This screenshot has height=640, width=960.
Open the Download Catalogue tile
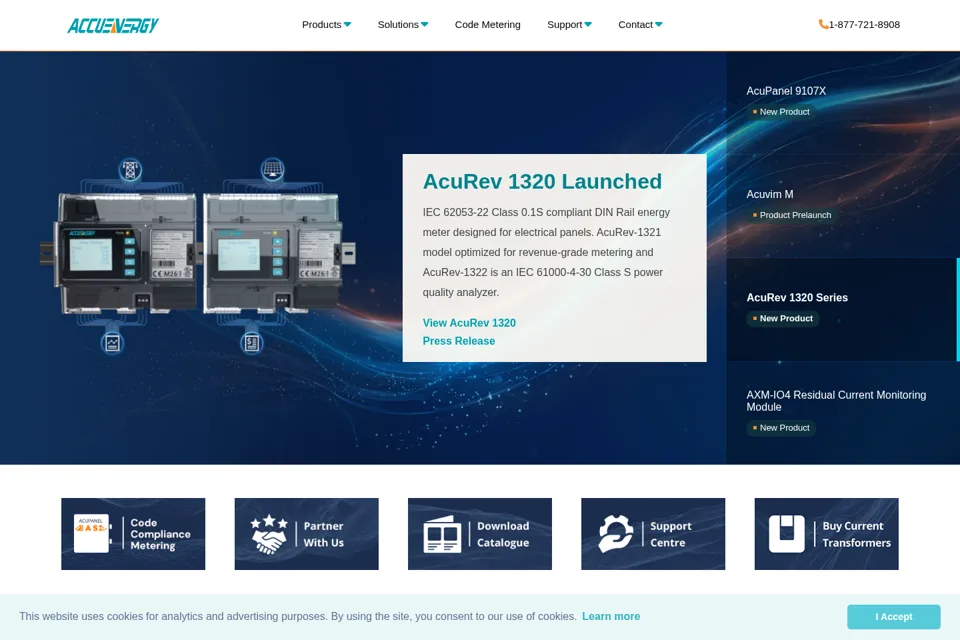pyautogui.click(x=479, y=534)
